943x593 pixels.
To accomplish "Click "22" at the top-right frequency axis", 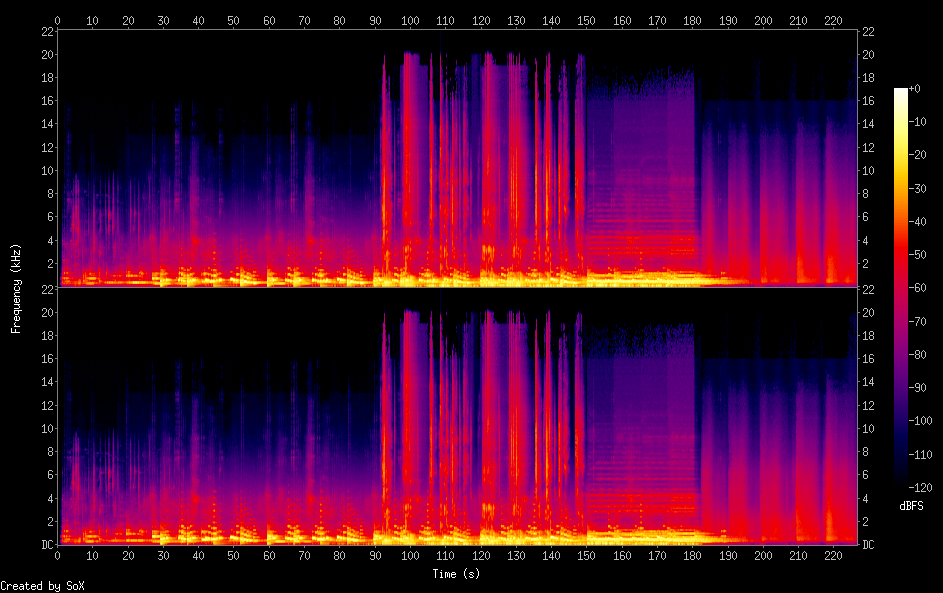I will (x=868, y=31).
